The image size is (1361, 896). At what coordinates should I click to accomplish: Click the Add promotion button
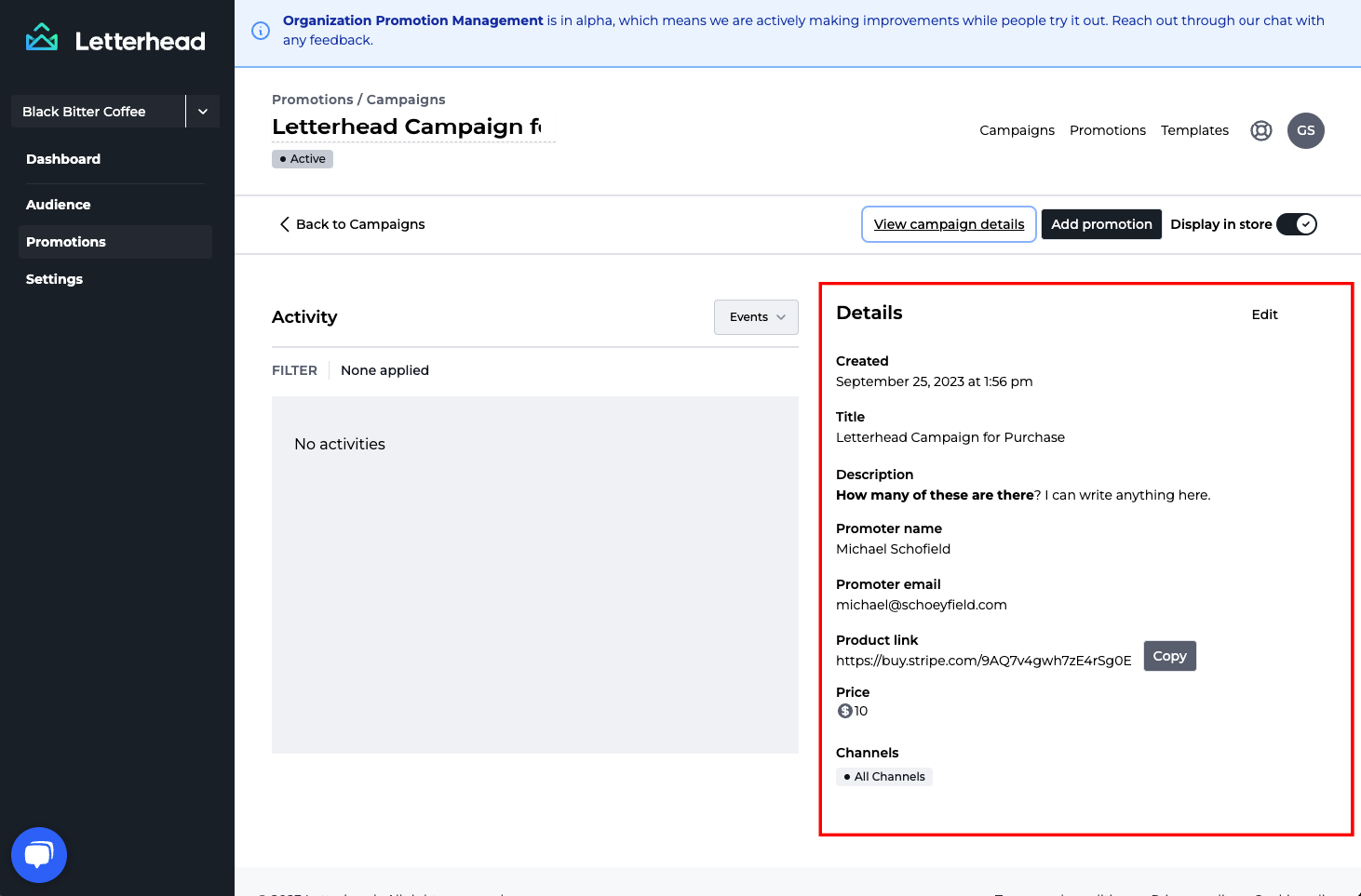coord(1101,224)
